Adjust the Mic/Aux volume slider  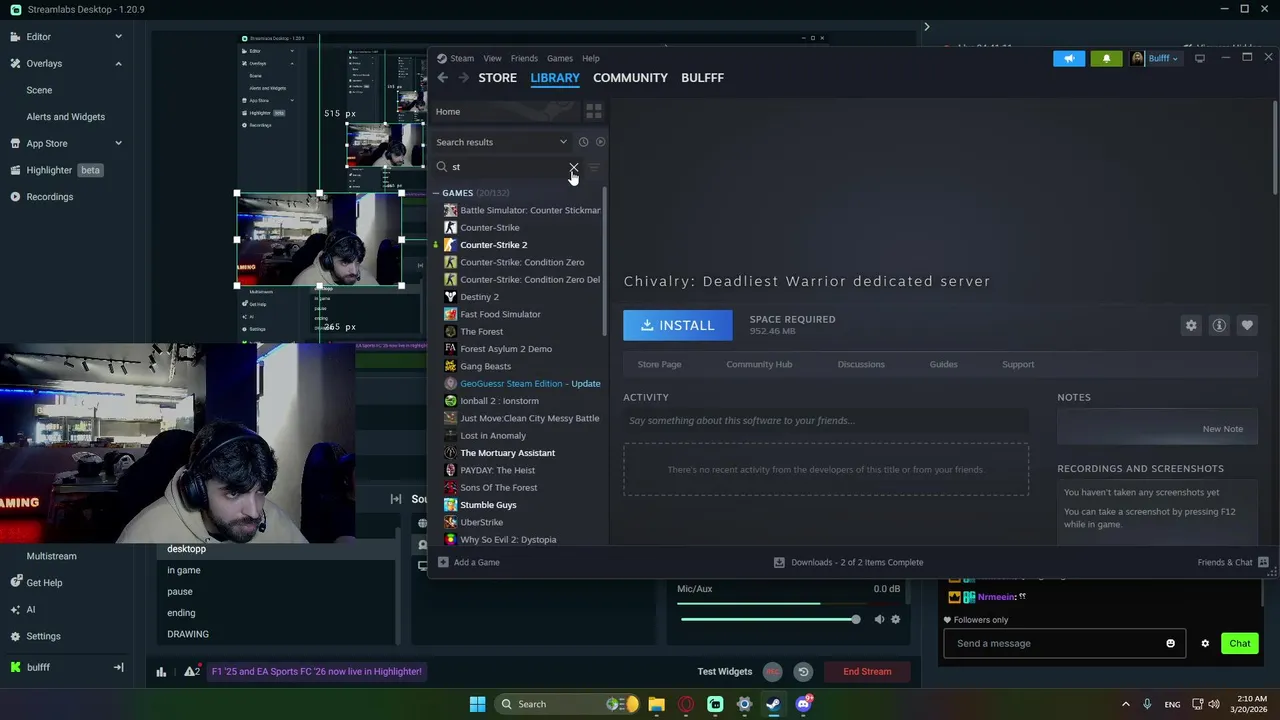tap(768, 620)
